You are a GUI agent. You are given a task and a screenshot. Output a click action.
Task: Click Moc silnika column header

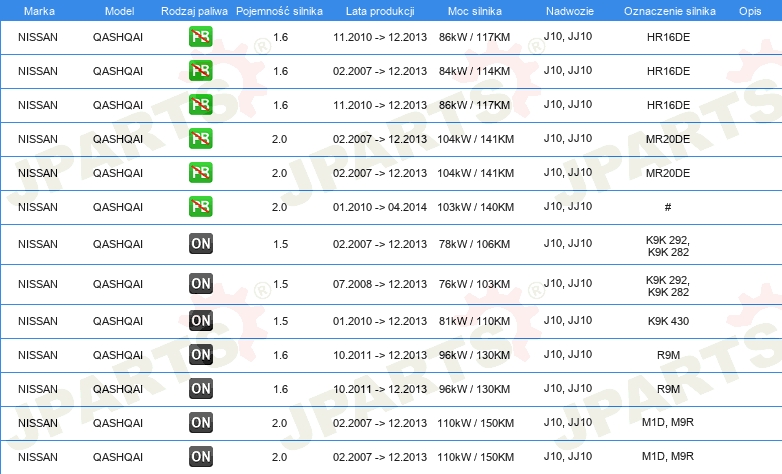pos(475,11)
